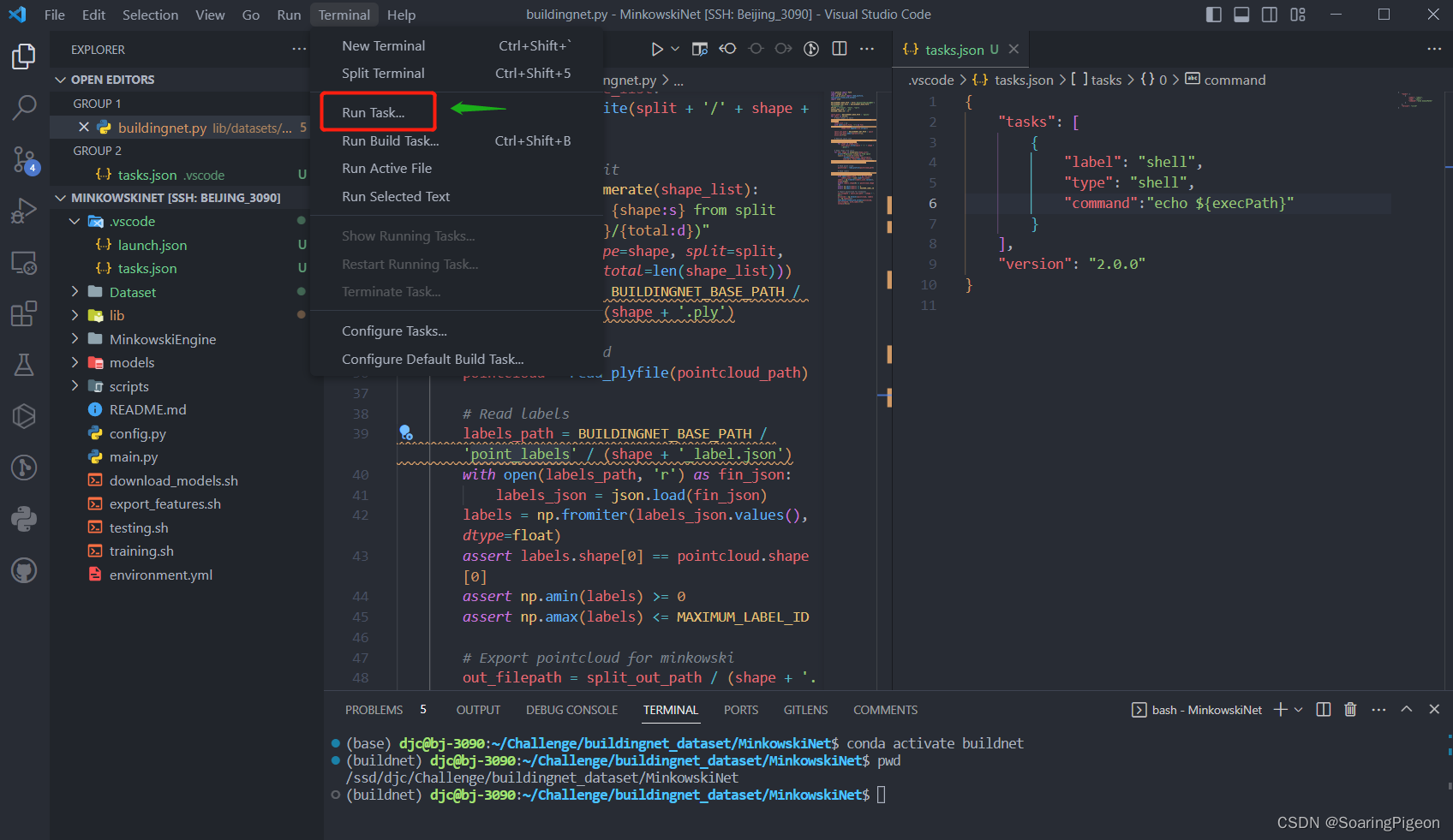
Task: Open the Run and Debug view
Action: point(24,211)
